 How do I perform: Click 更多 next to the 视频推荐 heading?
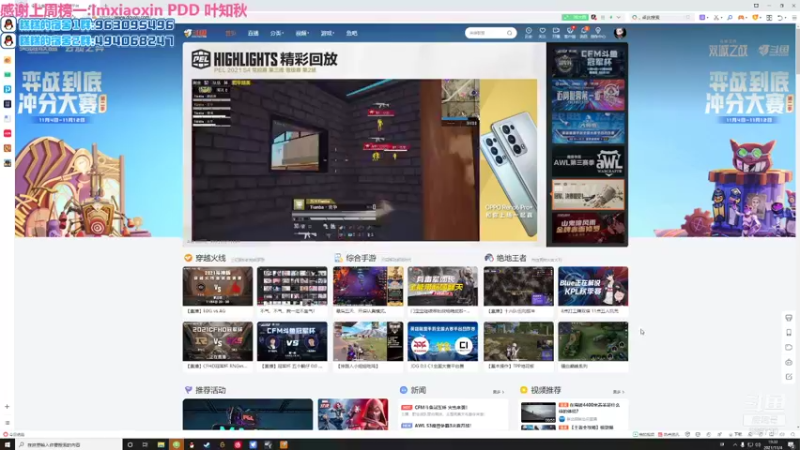pos(618,392)
